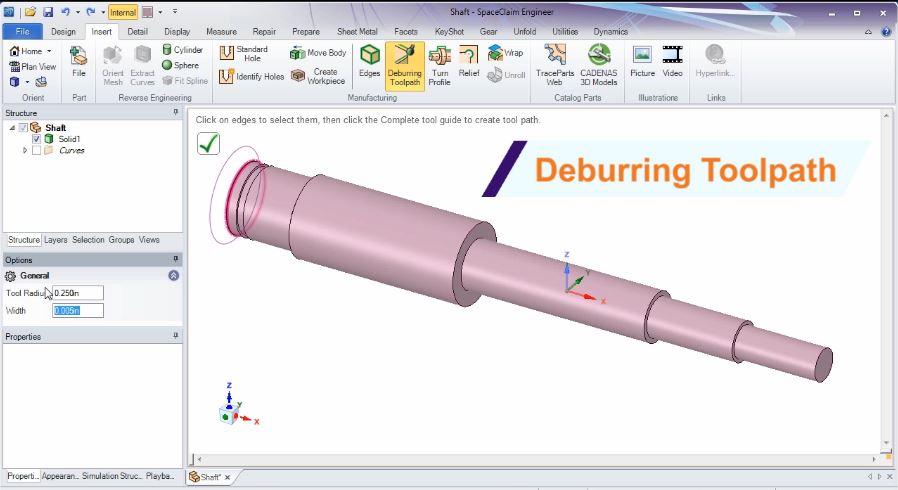Open TraceParts Web catalog

[x=554, y=66]
